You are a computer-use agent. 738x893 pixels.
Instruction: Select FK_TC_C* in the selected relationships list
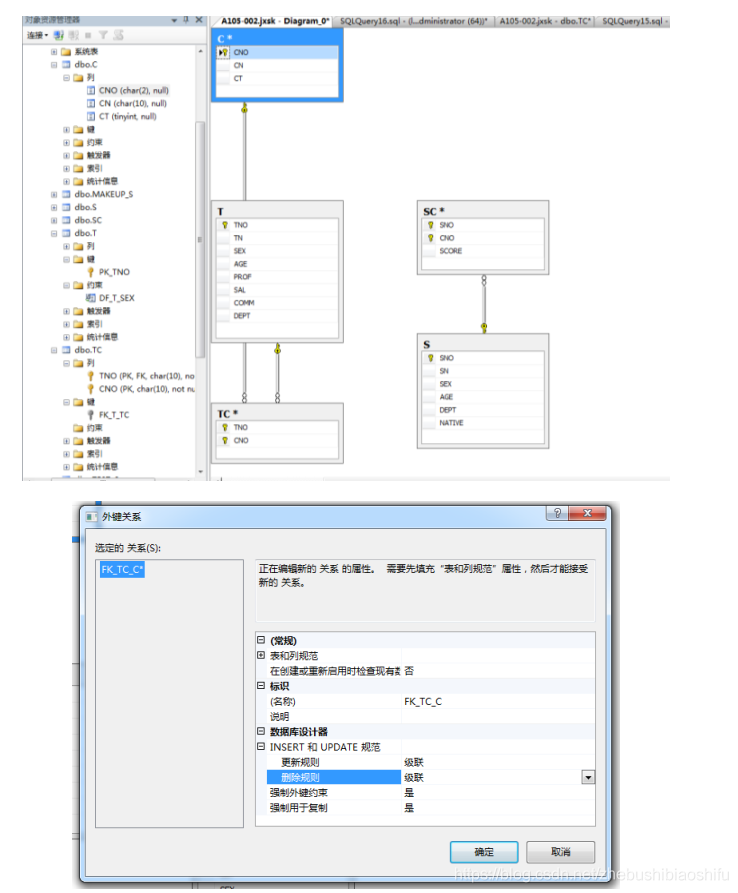click(x=122, y=570)
